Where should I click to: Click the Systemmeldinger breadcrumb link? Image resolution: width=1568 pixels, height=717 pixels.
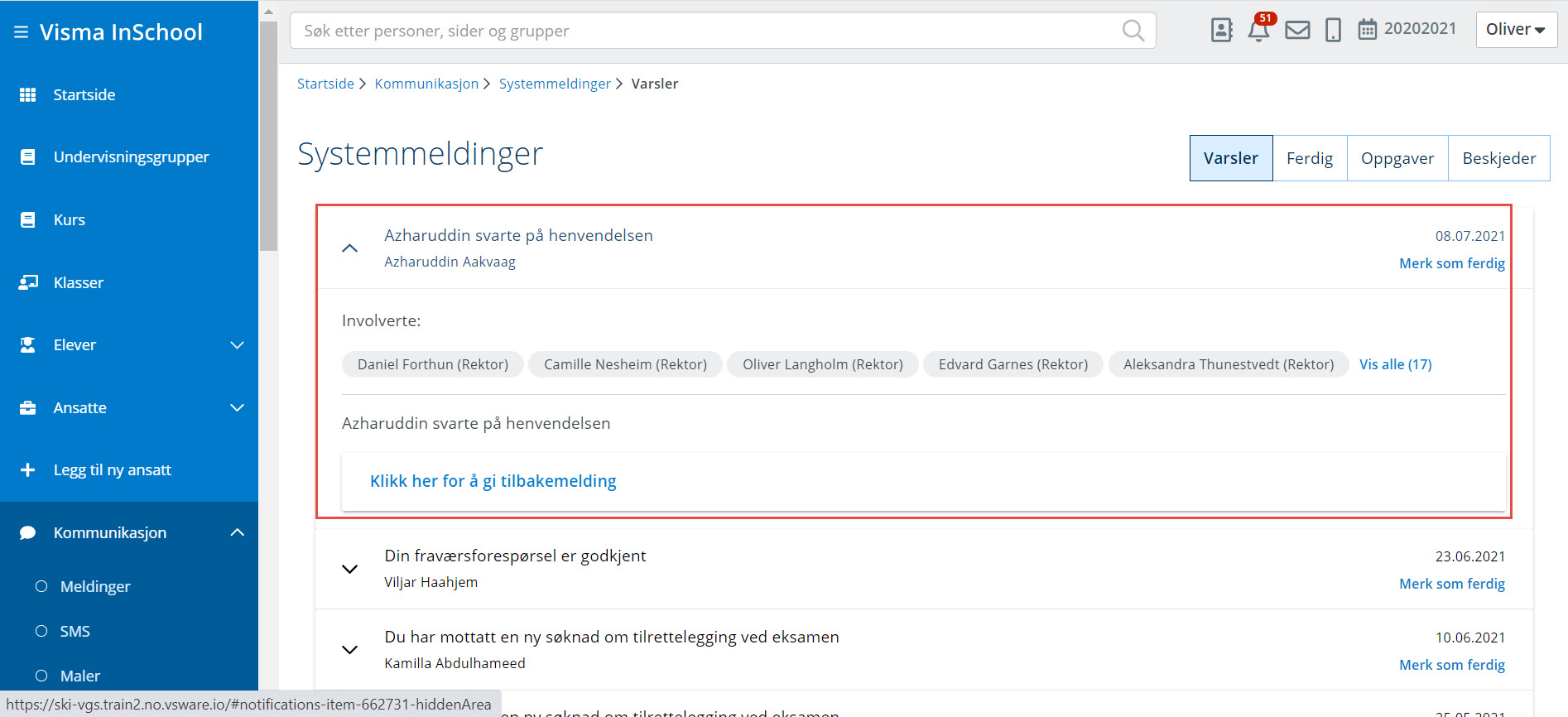pyautogui.click(x=555, y=84)
